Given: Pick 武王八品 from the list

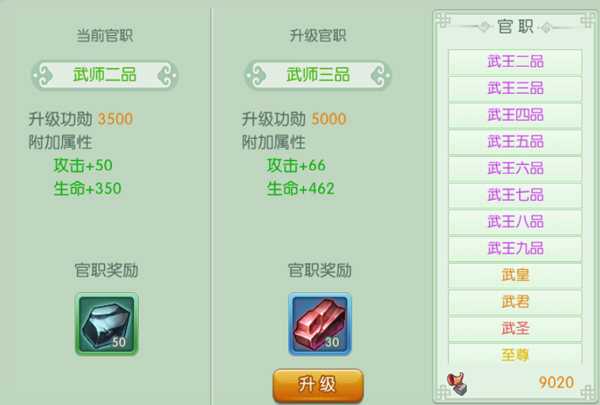Looking at the screenshot, I should (515, 222).
